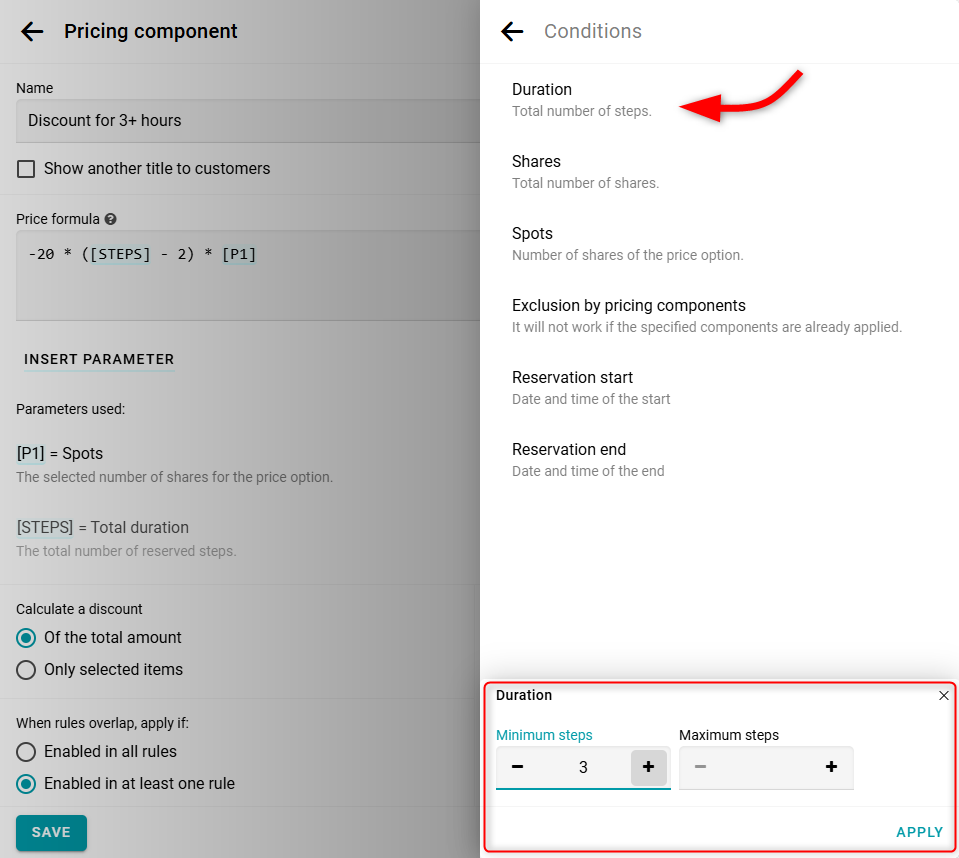
Task: Click the Save button
Action: (x=51, y=832)
